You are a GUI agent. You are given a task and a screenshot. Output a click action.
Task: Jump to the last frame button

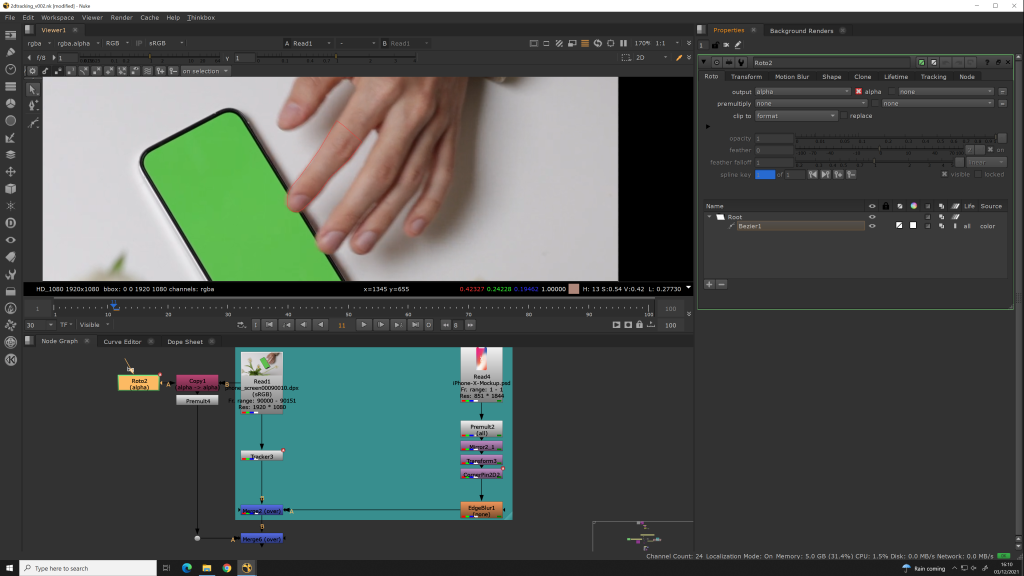pos(415,325)
